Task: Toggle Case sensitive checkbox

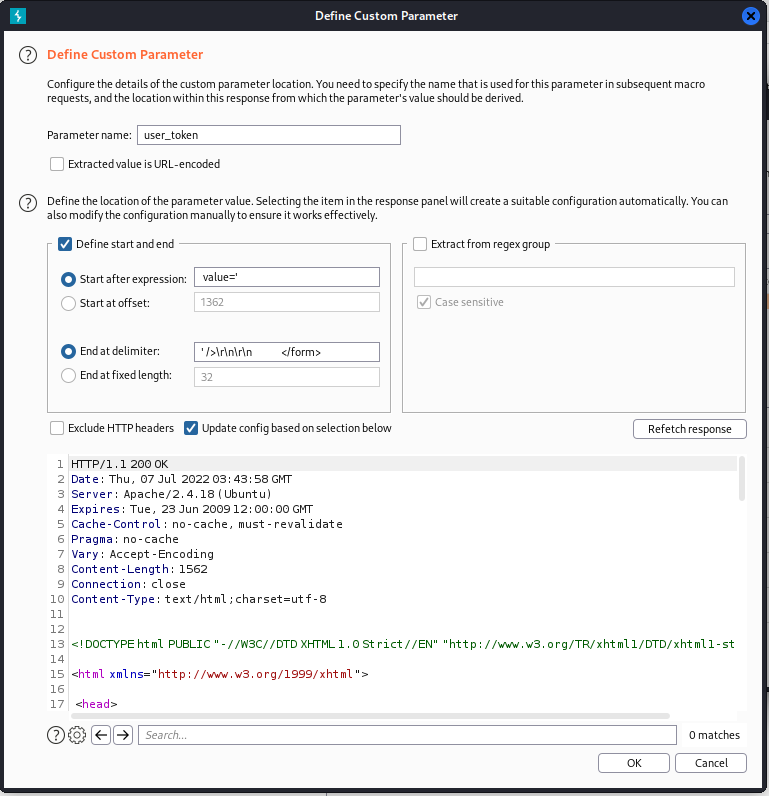Action: click(x=424, y=302)
